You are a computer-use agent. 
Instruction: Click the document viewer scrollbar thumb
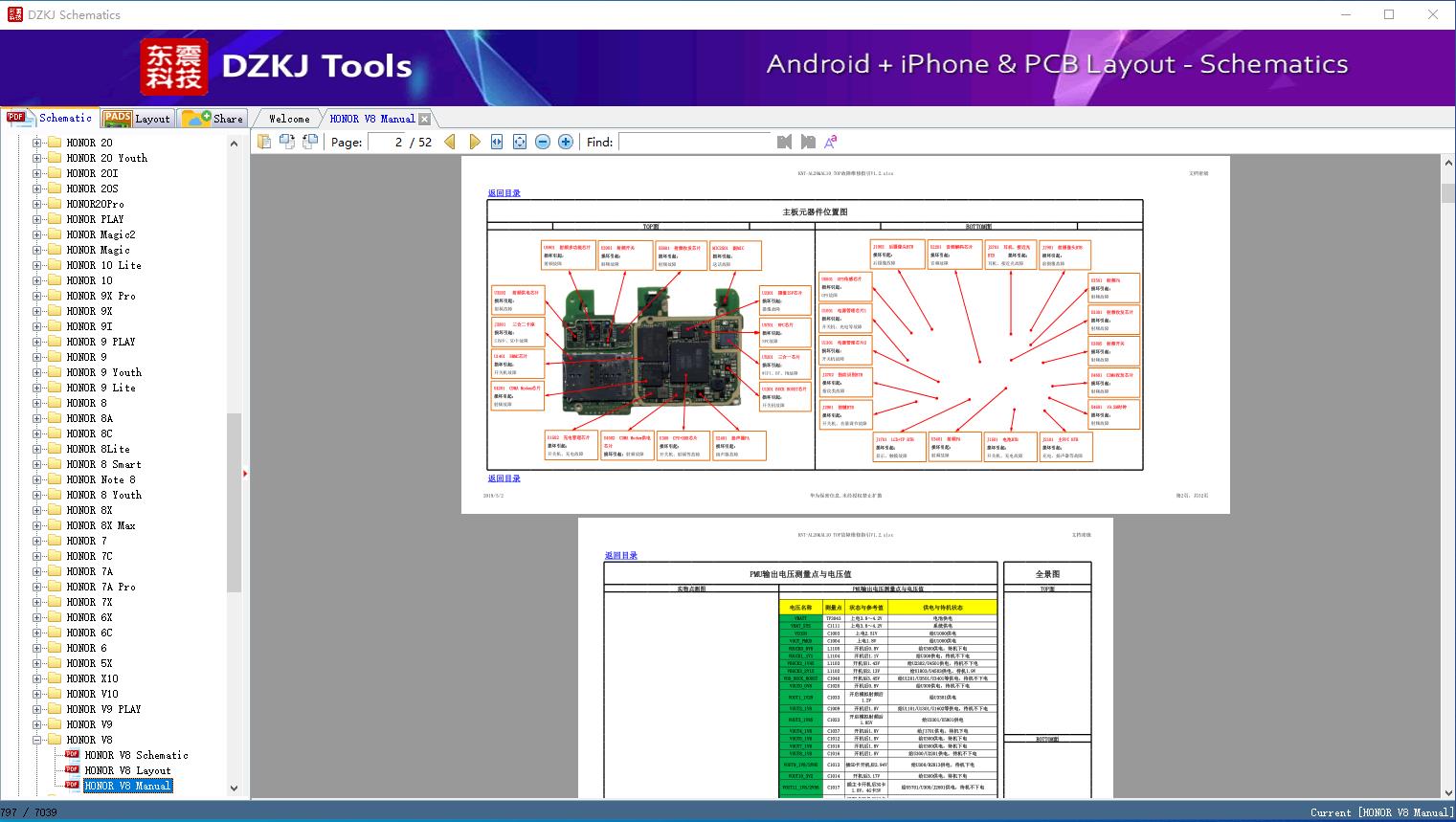click(x=1448, y=193)
